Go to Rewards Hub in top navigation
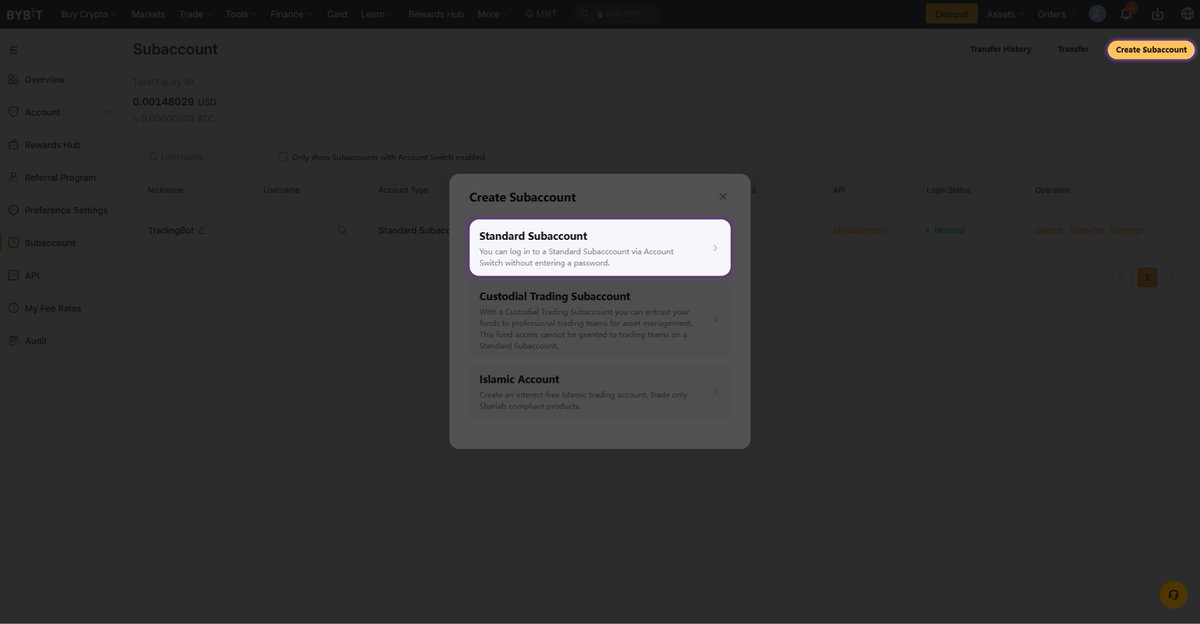This screenshot has height=624, width=1200. (x=436, y=14)
